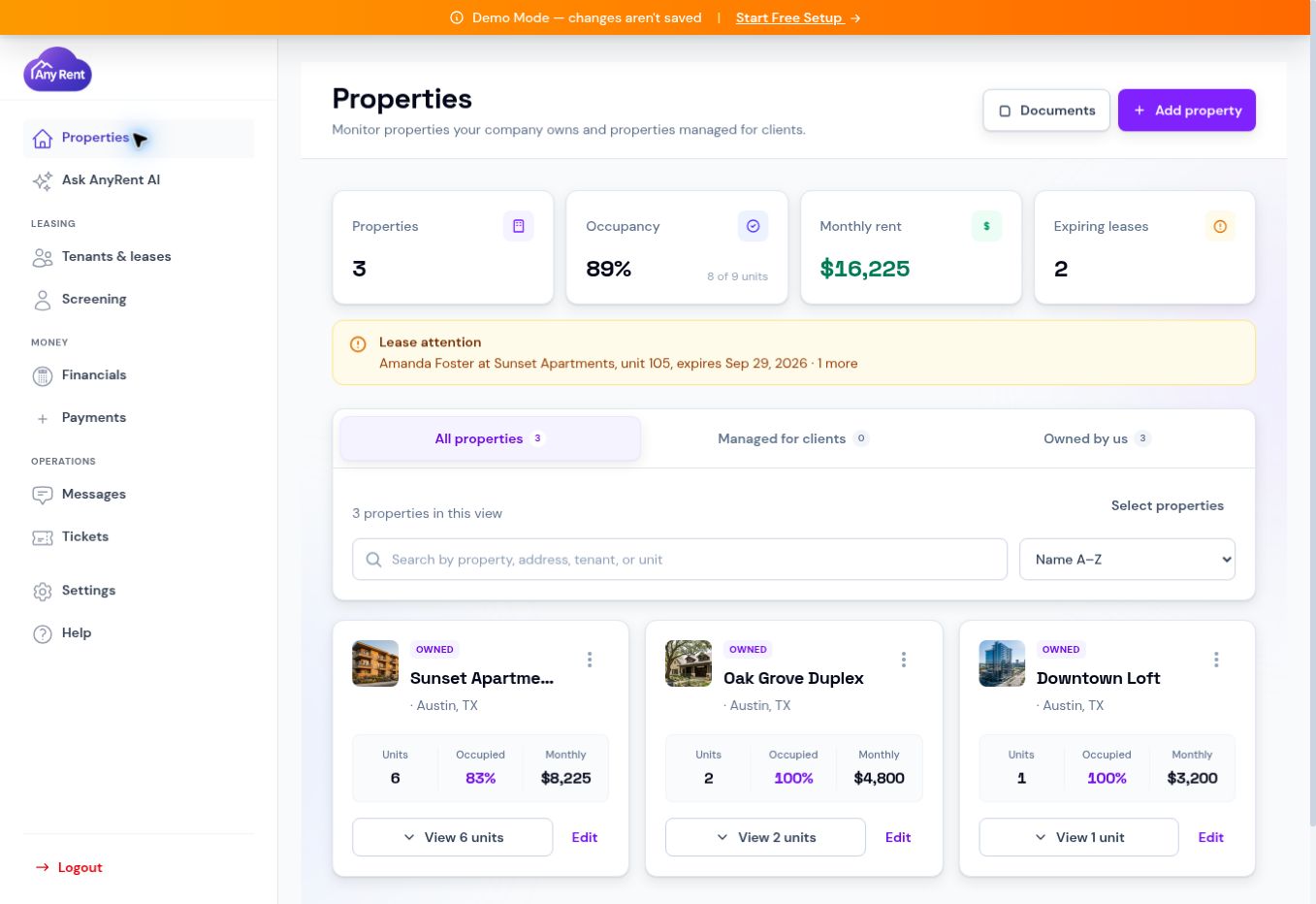Click the Sunset Apartments thumbnail image
The image size is (1316, 904).
pyautogui.click(x=375, y=663)
